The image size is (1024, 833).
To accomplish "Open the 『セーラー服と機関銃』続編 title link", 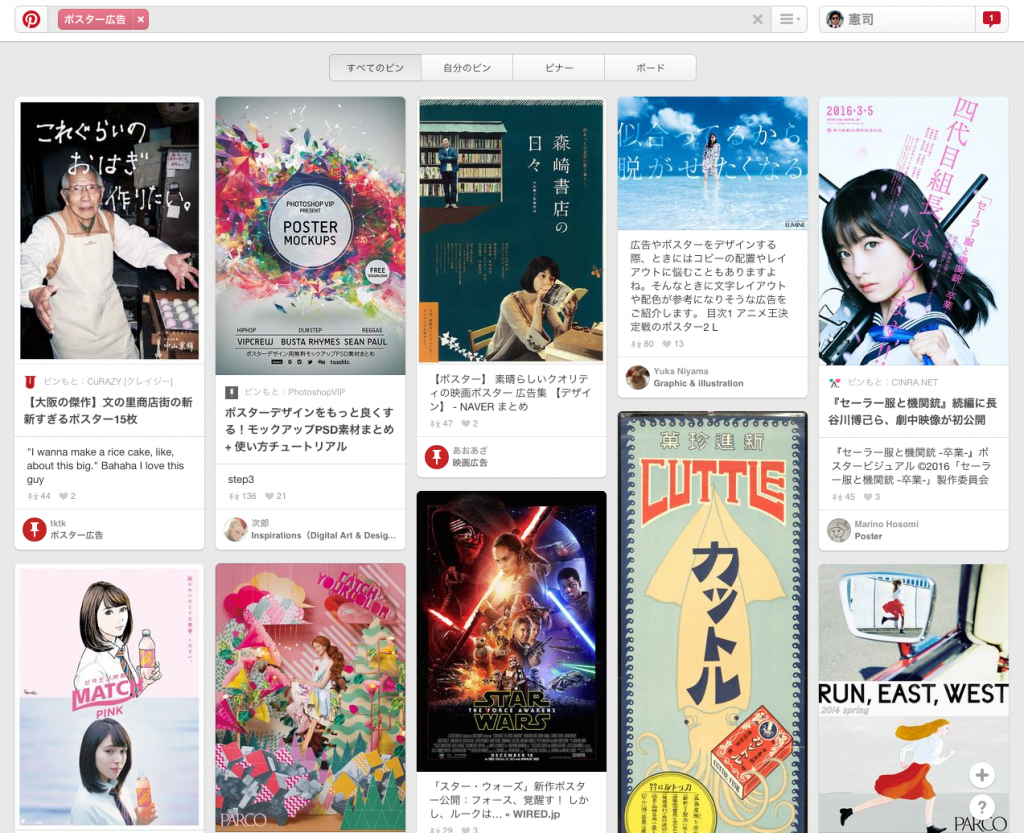I will pyautogui.click(x=913, y=411).
